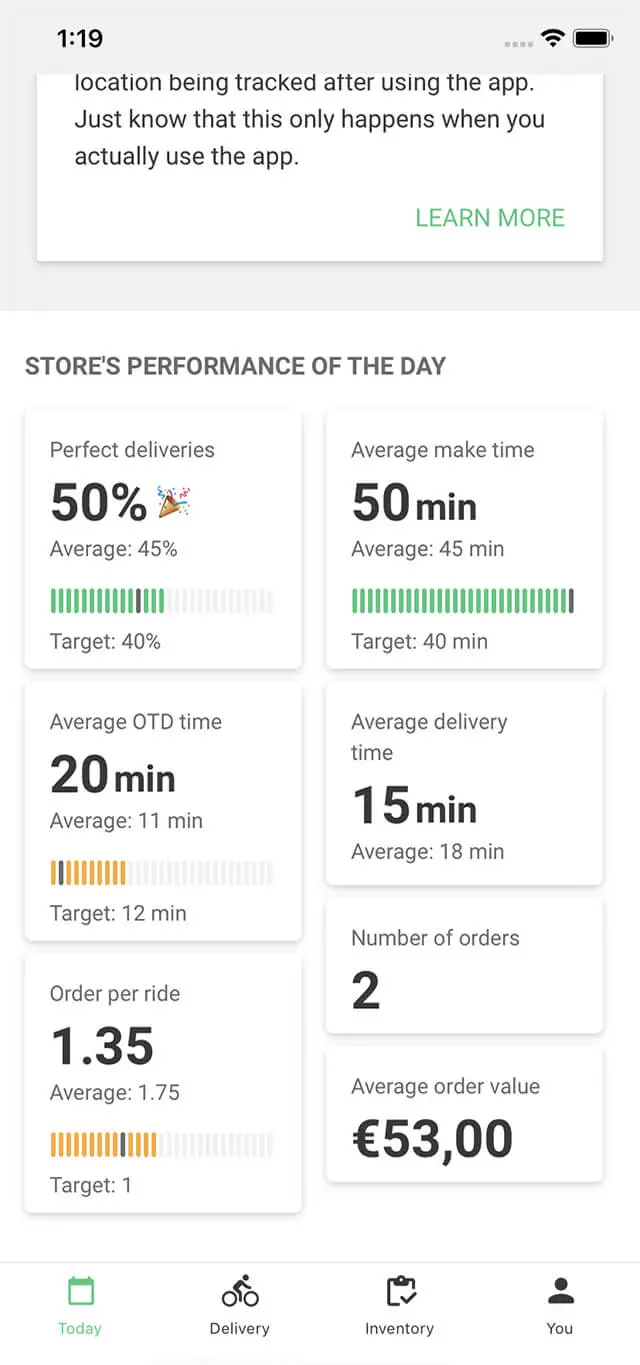Screen dimensions: 640x1365
Task: Click the LEARN MORE link
Action: 490,218
